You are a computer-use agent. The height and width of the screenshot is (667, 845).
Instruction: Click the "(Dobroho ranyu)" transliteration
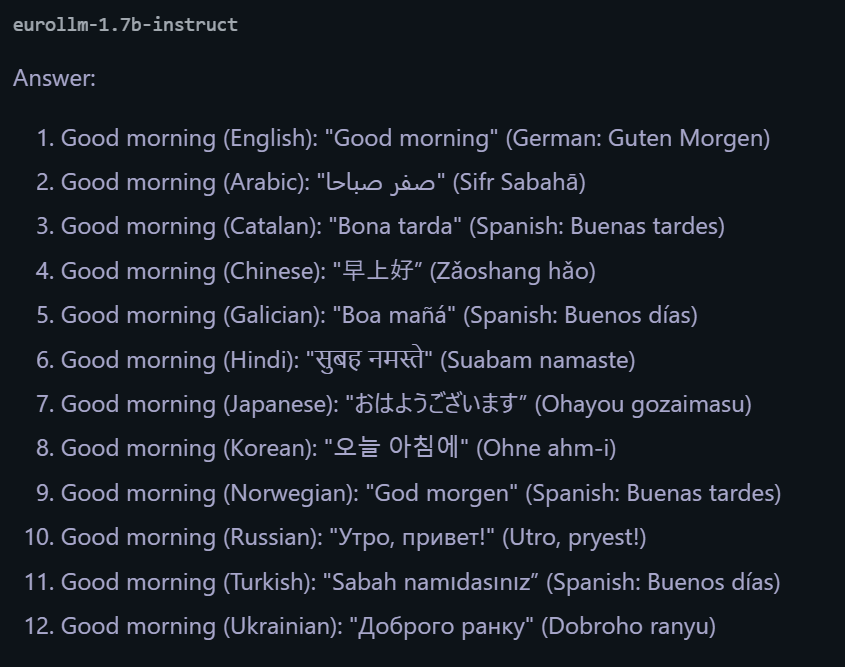(x=629, y=627)
